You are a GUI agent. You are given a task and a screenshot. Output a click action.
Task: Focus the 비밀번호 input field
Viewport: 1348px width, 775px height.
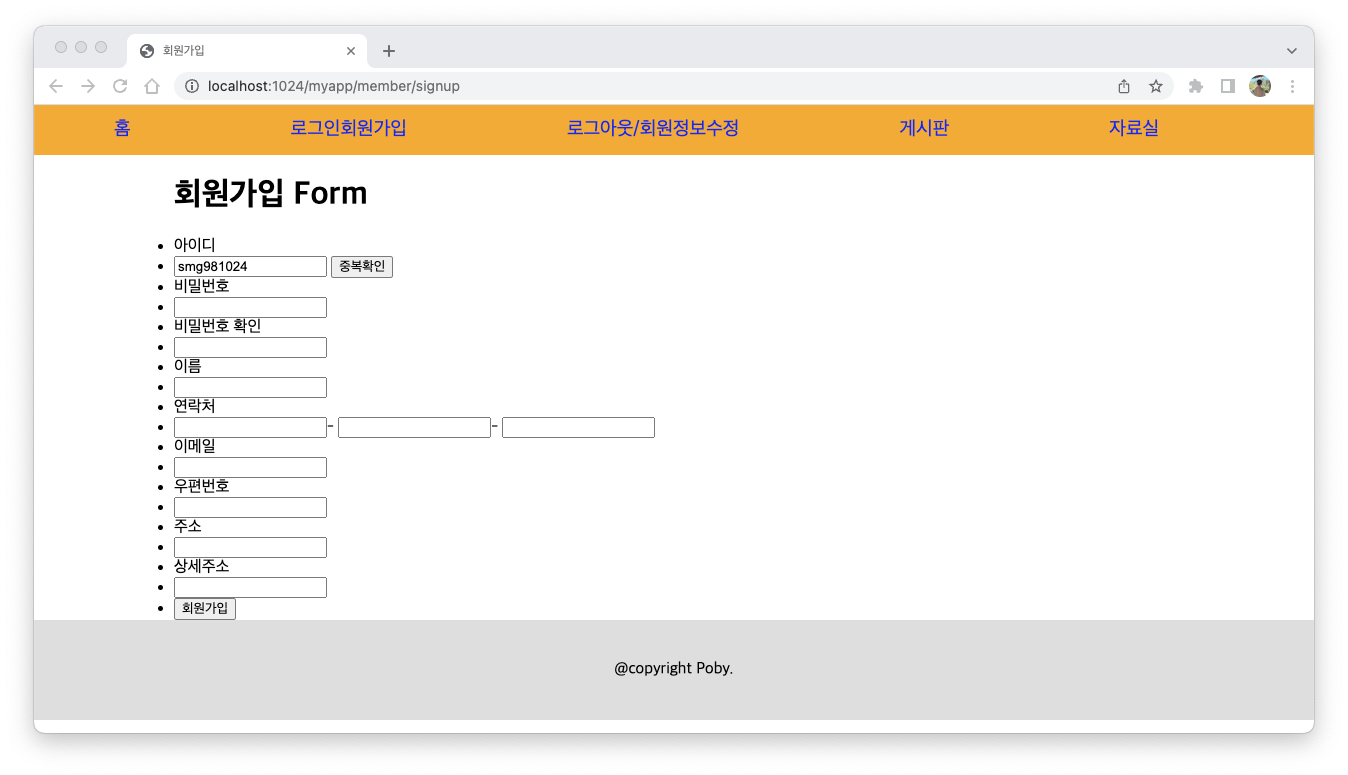(x=250, y=307)
